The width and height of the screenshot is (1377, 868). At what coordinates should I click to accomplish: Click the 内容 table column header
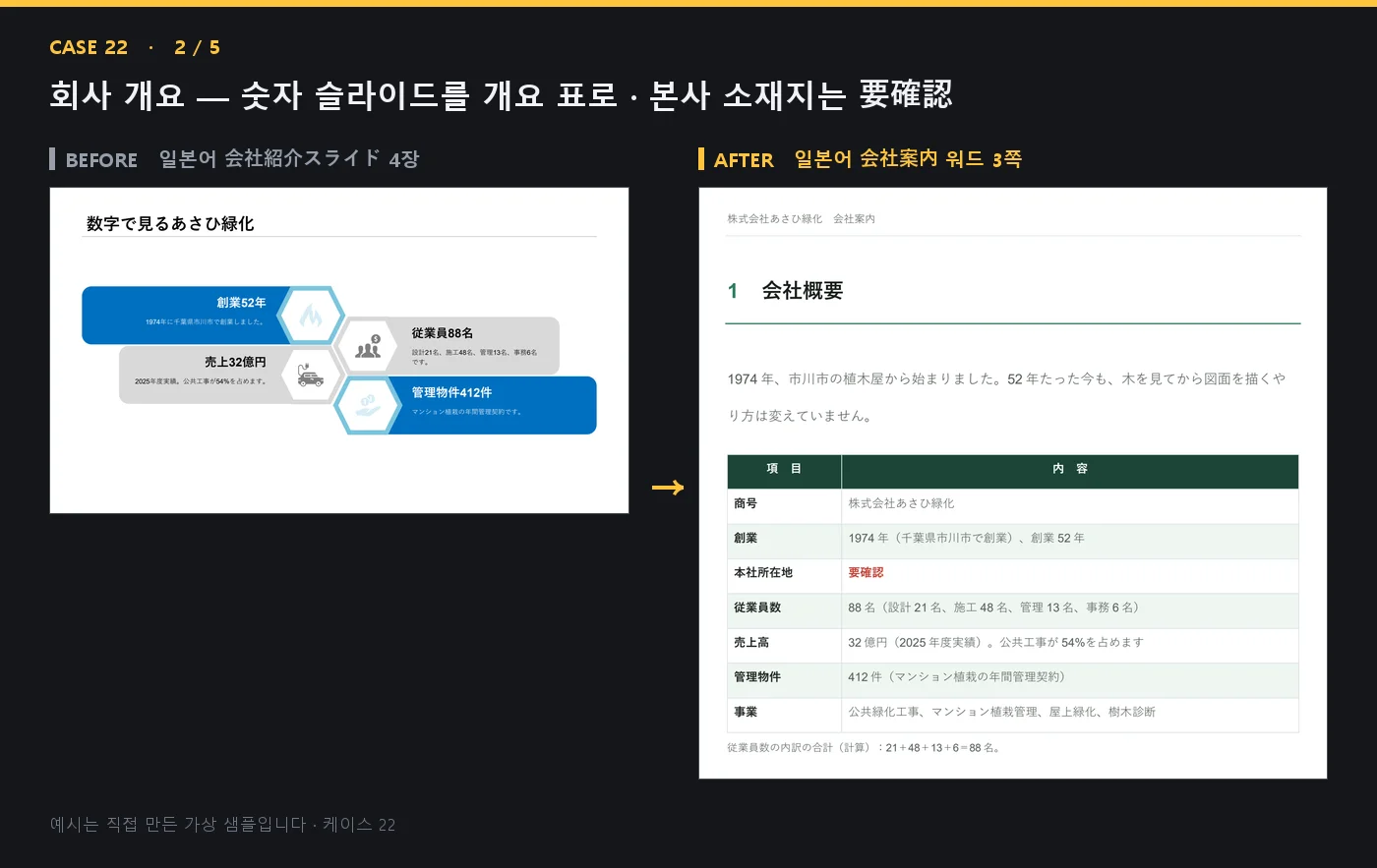pos(1070,470)
